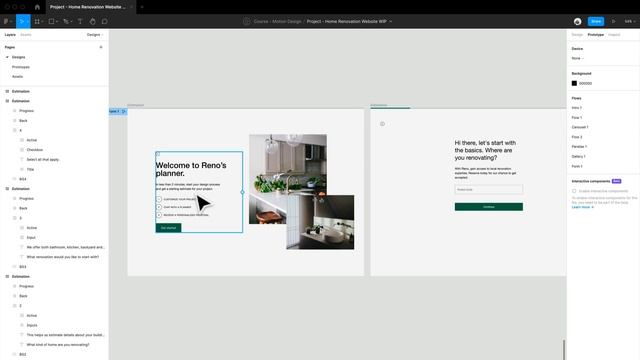Screen dimensions: 640x360
Task: Start the prototype presentation play icon
Action: pyautogui.click(x=613, y=21)
